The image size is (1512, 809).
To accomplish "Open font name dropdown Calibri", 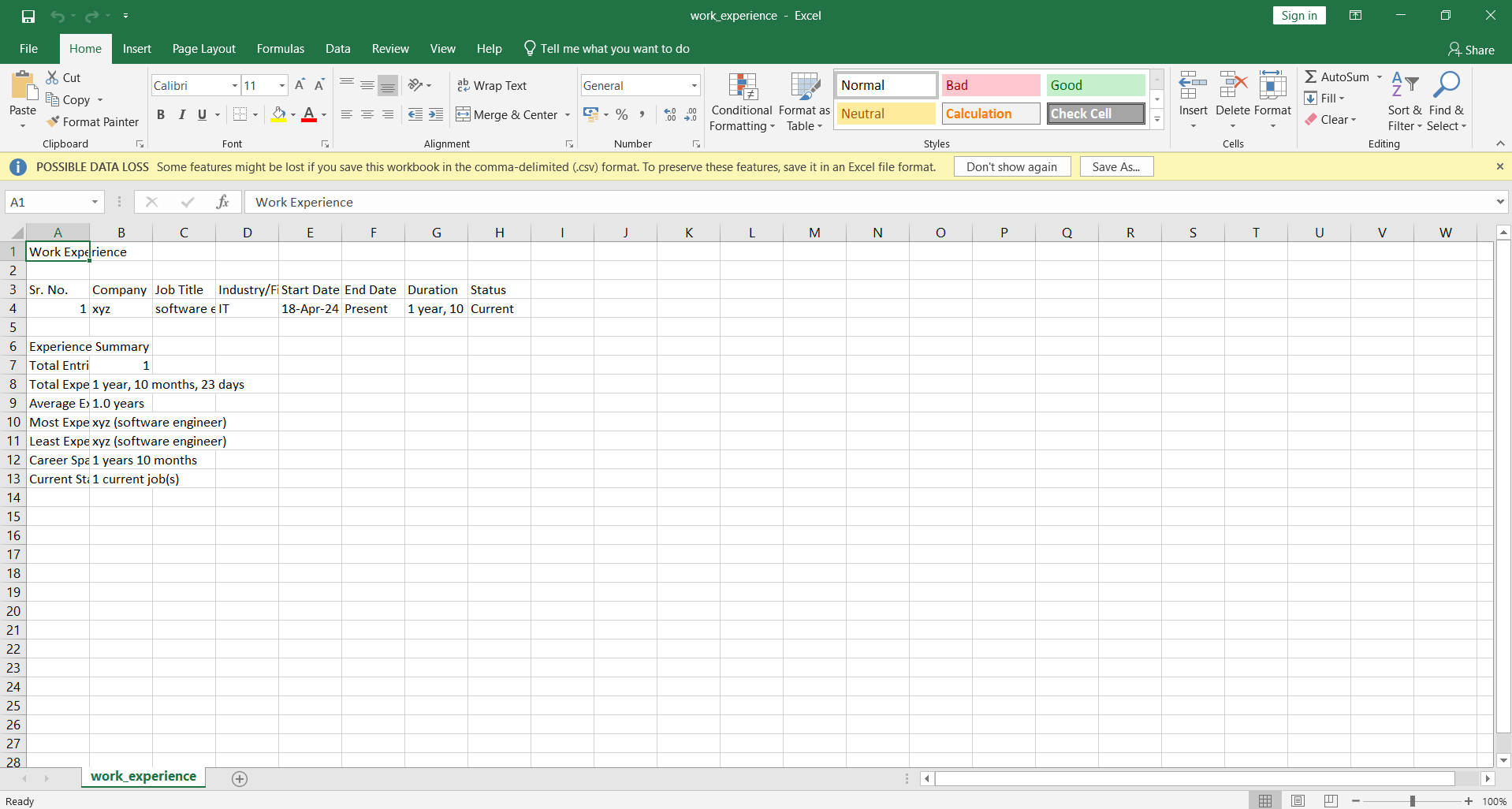I will (235, 85).
